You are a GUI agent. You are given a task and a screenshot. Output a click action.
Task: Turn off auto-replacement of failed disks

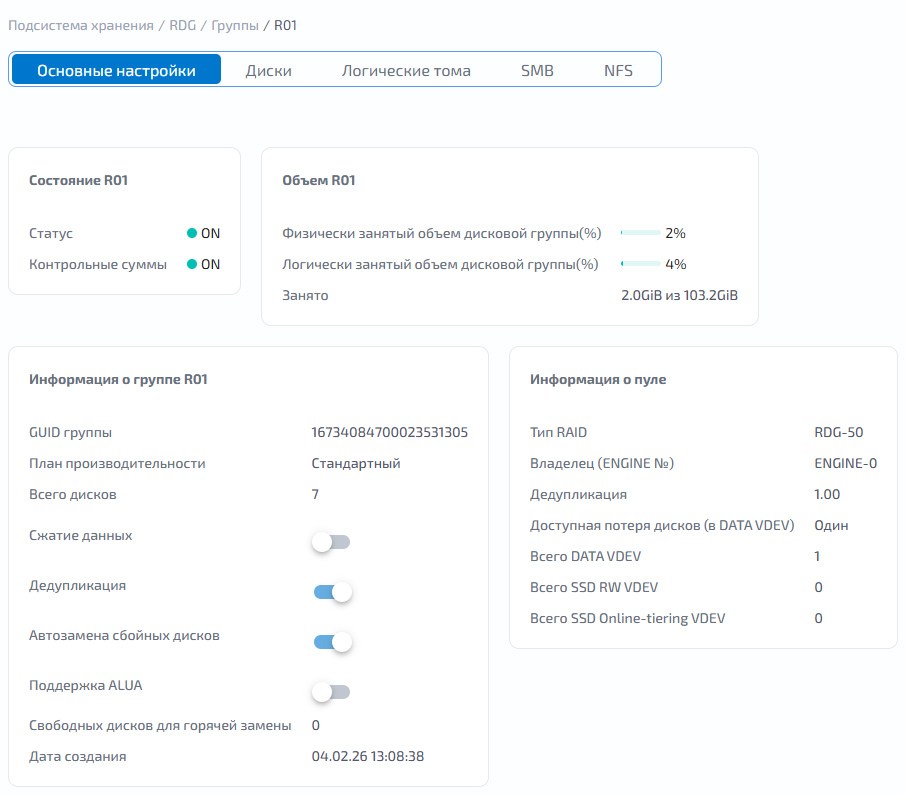click(333, 642)
